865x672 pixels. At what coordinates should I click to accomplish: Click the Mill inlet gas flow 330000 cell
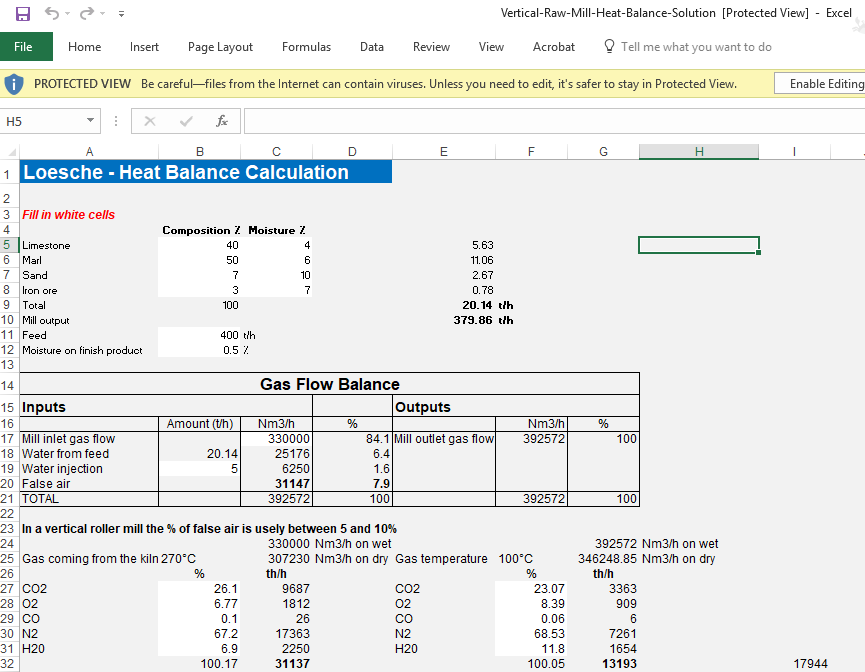(276, 439)
